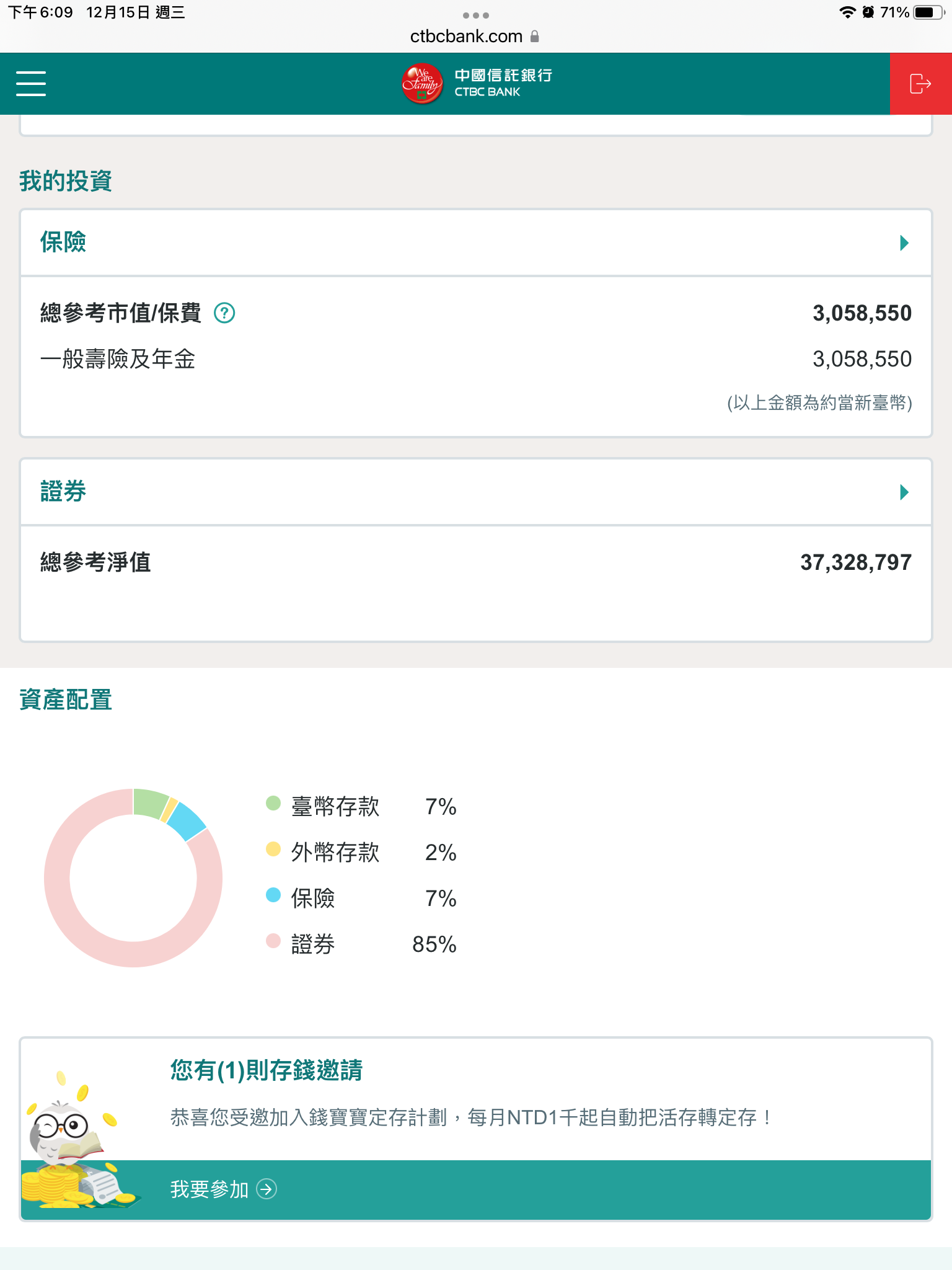Select the blue 保險 legend dot
The width and height of the screenshot is (952, 1270).
tap(273, 895)
